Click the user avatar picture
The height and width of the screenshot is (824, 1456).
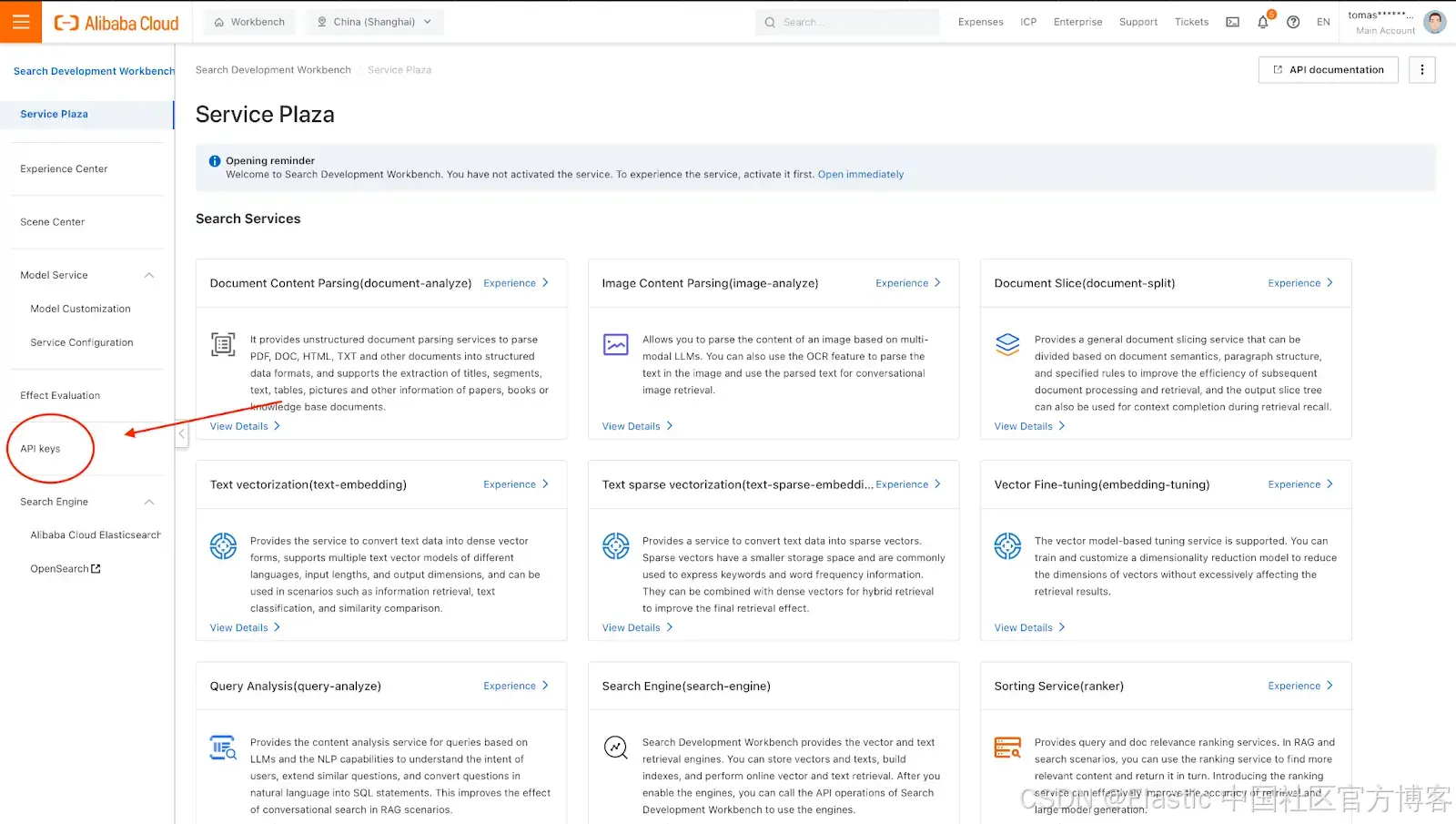1435,22
